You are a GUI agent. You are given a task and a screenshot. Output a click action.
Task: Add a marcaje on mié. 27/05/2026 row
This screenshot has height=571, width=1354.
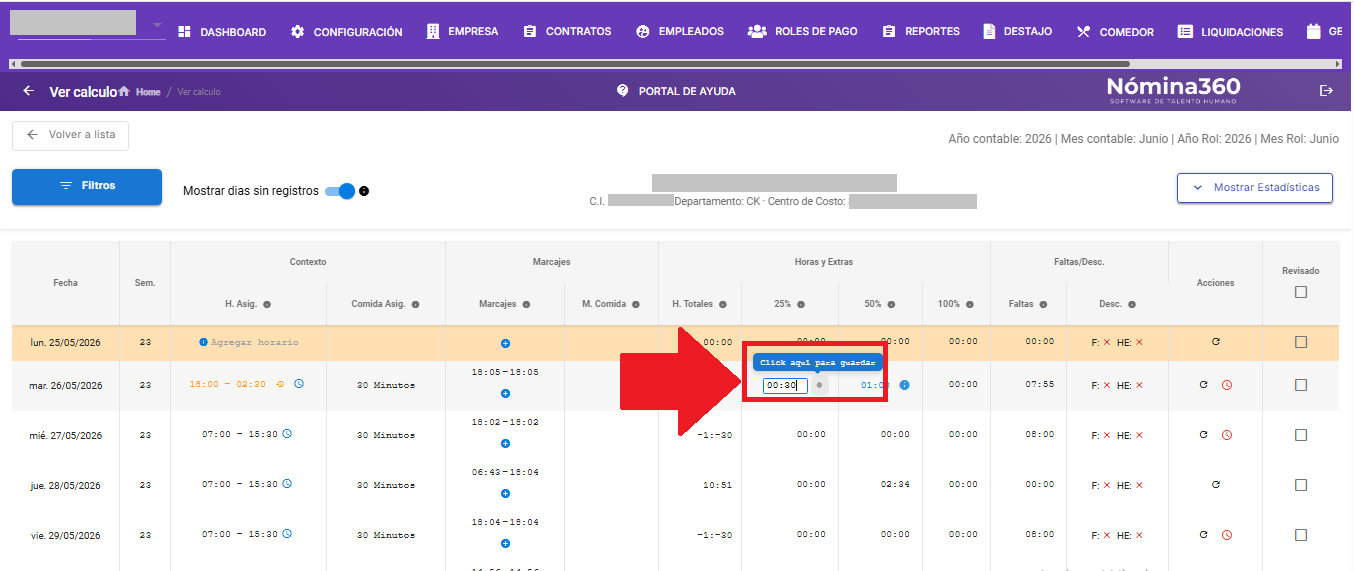point(505,444)
